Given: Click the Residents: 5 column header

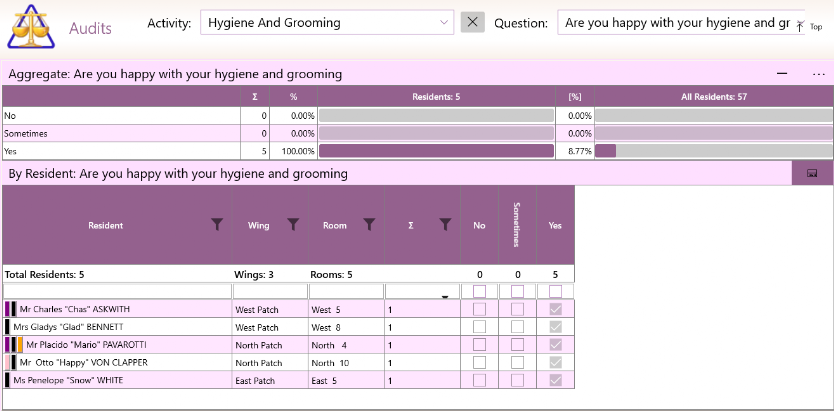Looking at the screenshot, I should coord(436,97).
